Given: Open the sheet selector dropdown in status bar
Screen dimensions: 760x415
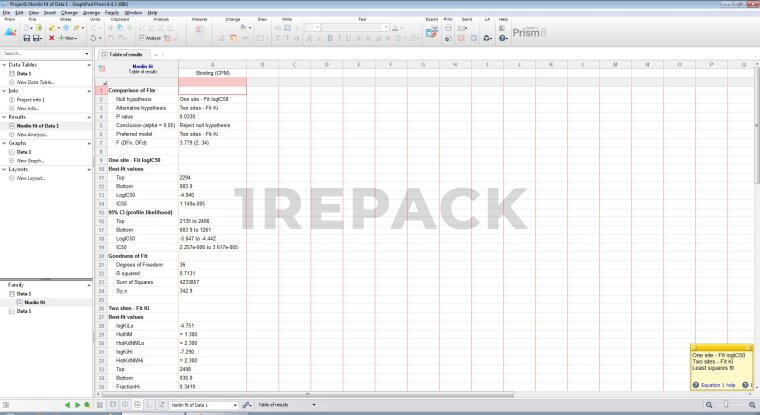Looking at the screenshot, I should [x=235, y=405].
